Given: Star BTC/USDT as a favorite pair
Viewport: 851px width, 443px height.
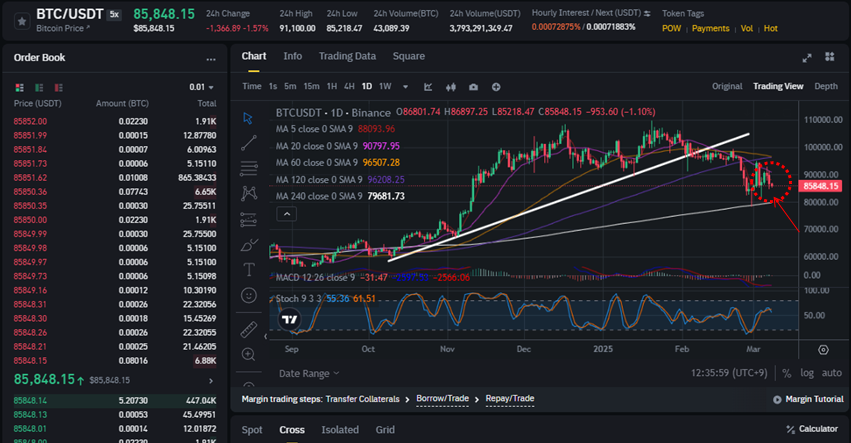Looking at the screenshot, I should tap(22, 22).
